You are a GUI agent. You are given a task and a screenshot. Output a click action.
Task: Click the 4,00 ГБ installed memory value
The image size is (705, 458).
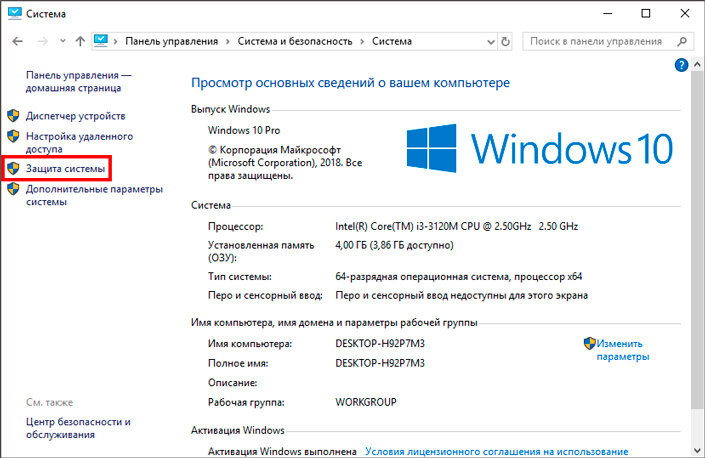(x=394, y=245)
